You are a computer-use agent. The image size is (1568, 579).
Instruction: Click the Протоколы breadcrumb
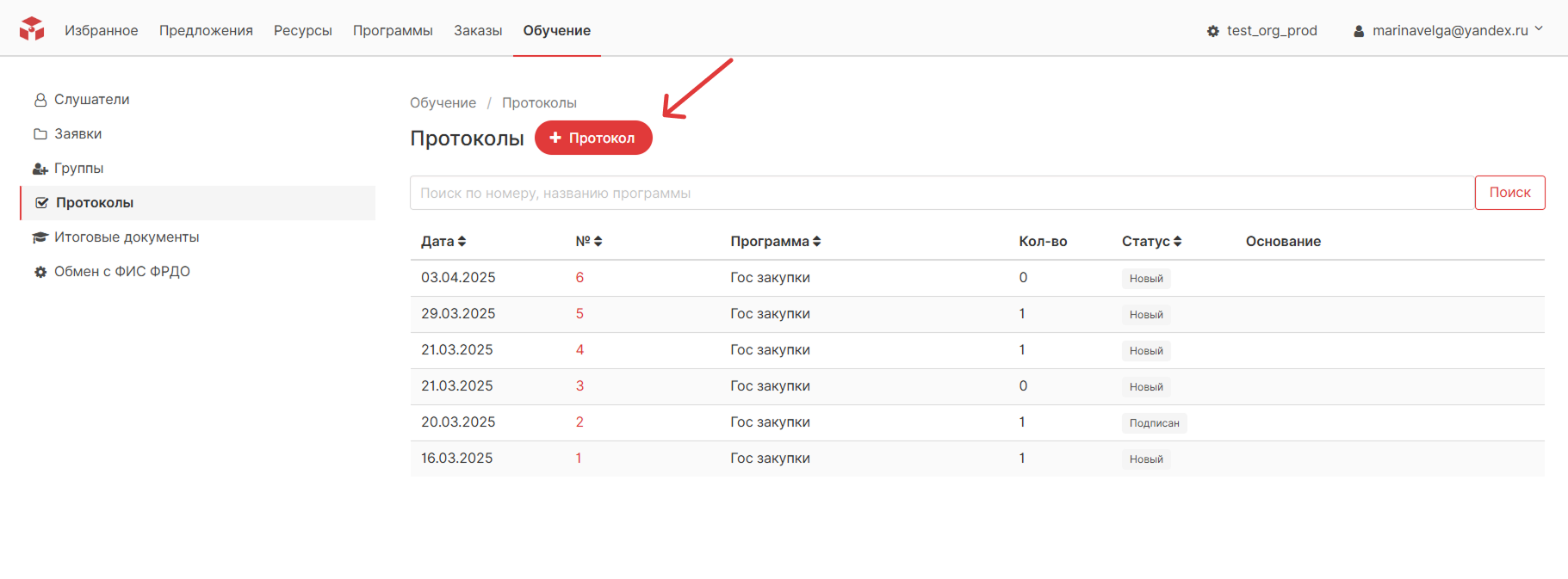coord(539,102)
